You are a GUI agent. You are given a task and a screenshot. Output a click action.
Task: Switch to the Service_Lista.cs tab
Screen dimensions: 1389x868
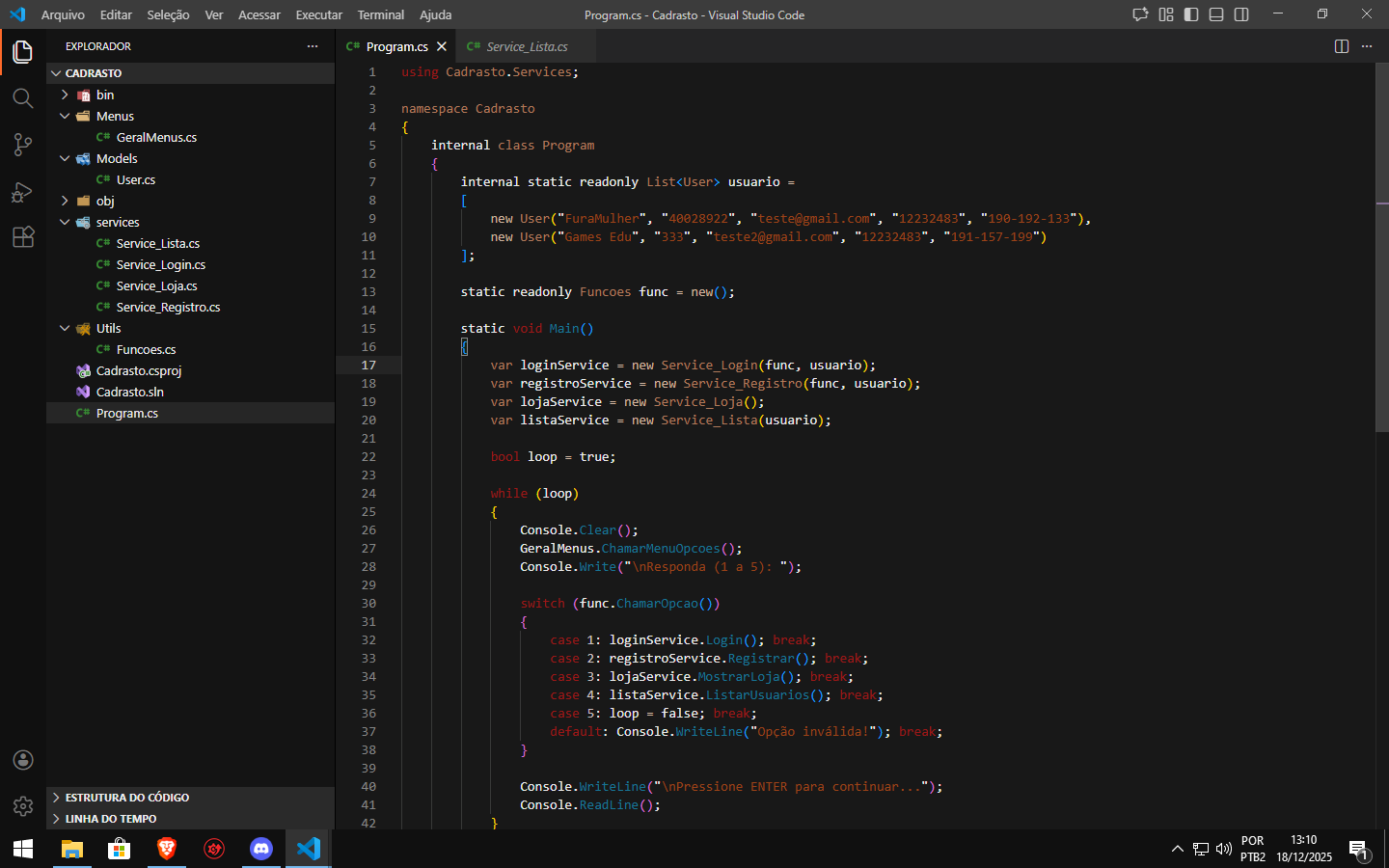[x=527, y=46]
